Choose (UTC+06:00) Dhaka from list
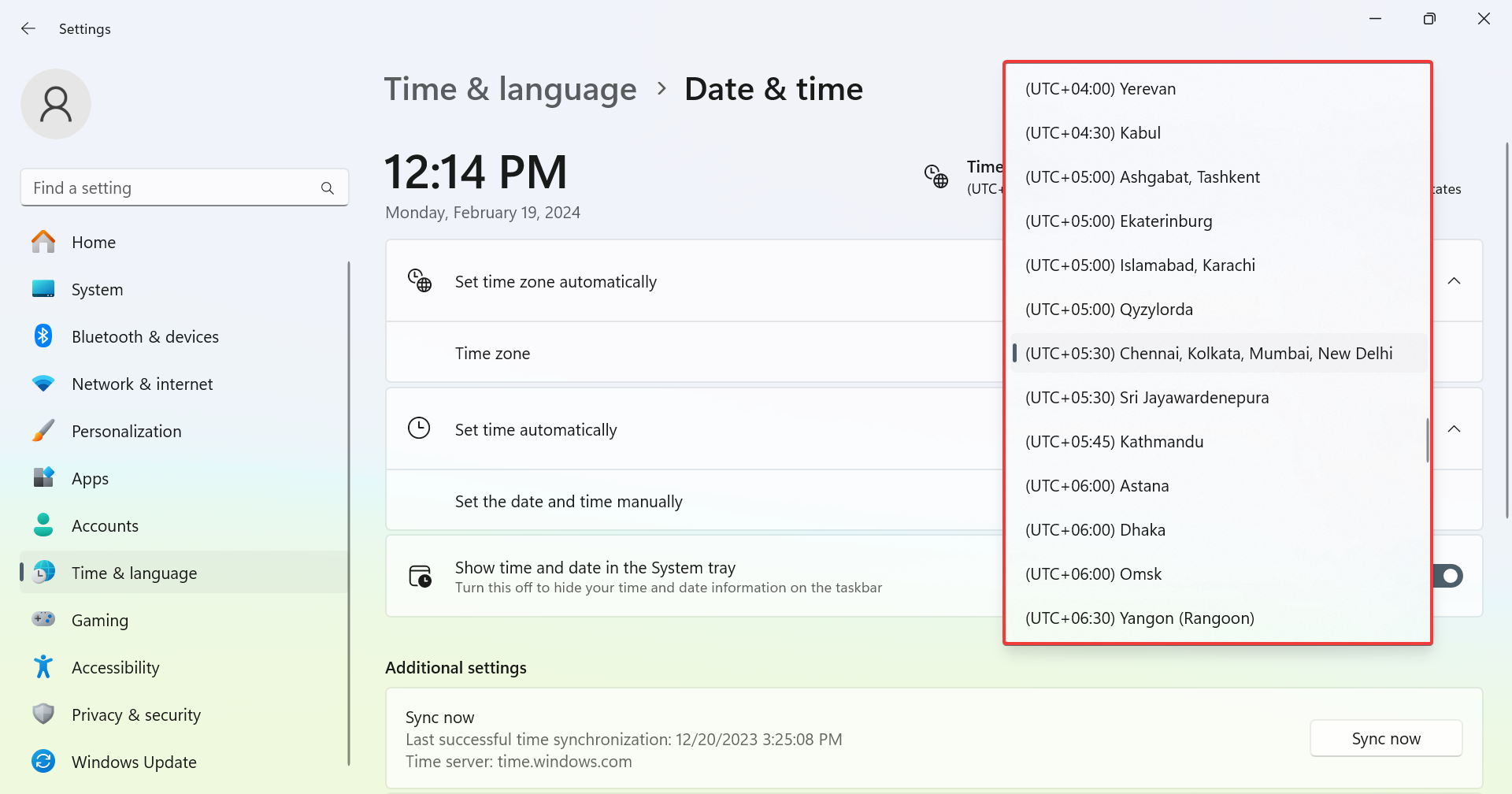The image size is (1512, 794). (x=1095, y=530)
